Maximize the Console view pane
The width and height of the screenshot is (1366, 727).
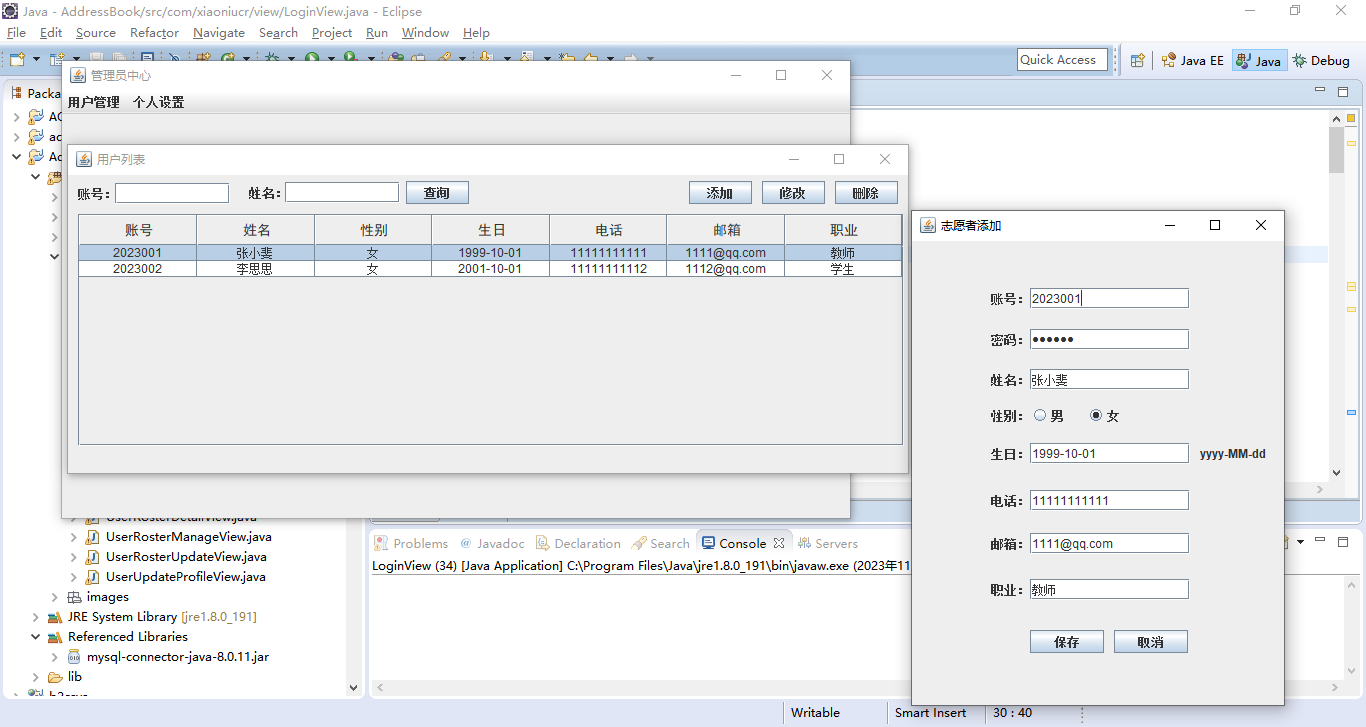coord(1343,541)
